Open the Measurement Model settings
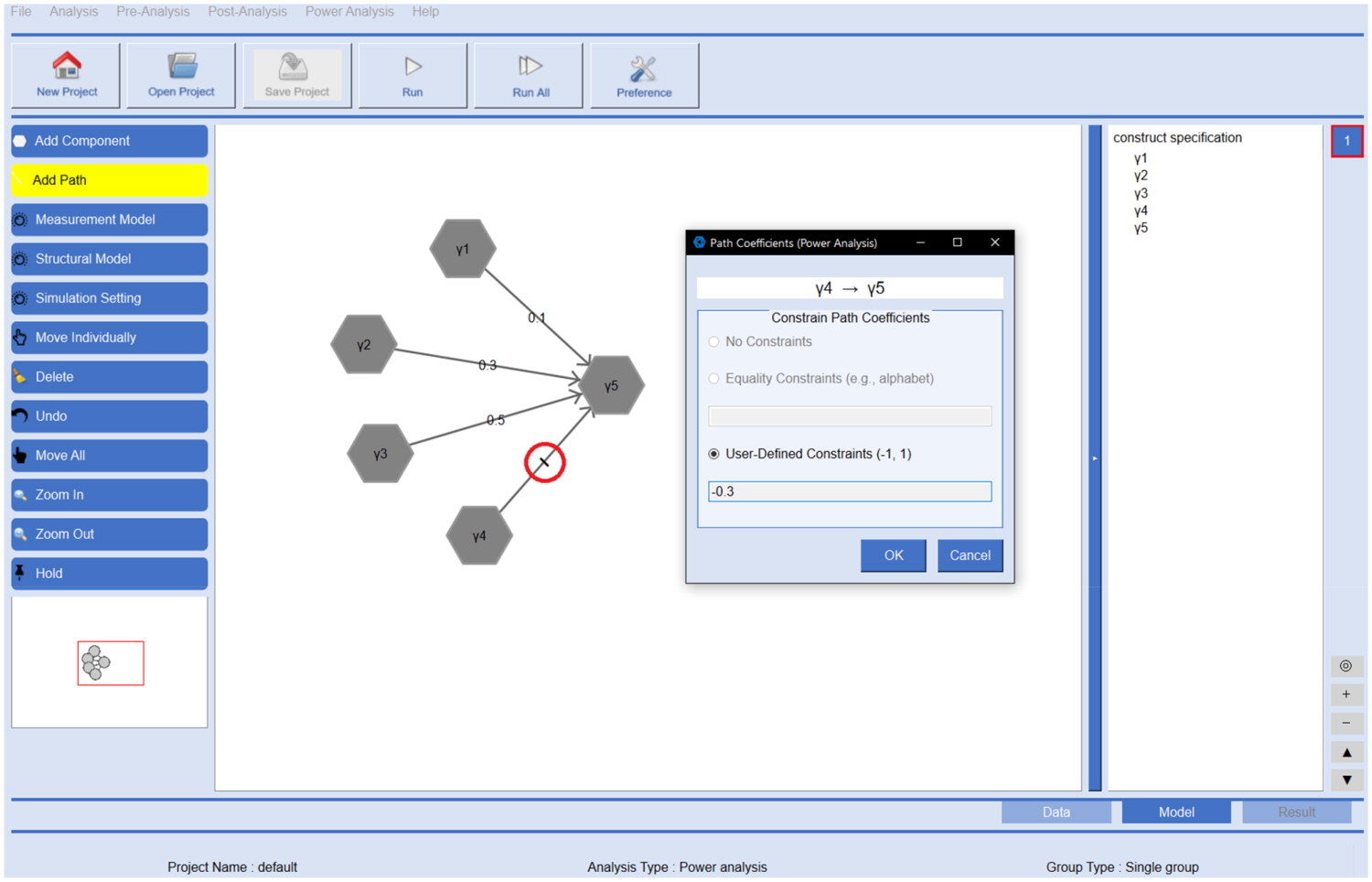Viewport: 1372px width, 882px height. [110, 220]
